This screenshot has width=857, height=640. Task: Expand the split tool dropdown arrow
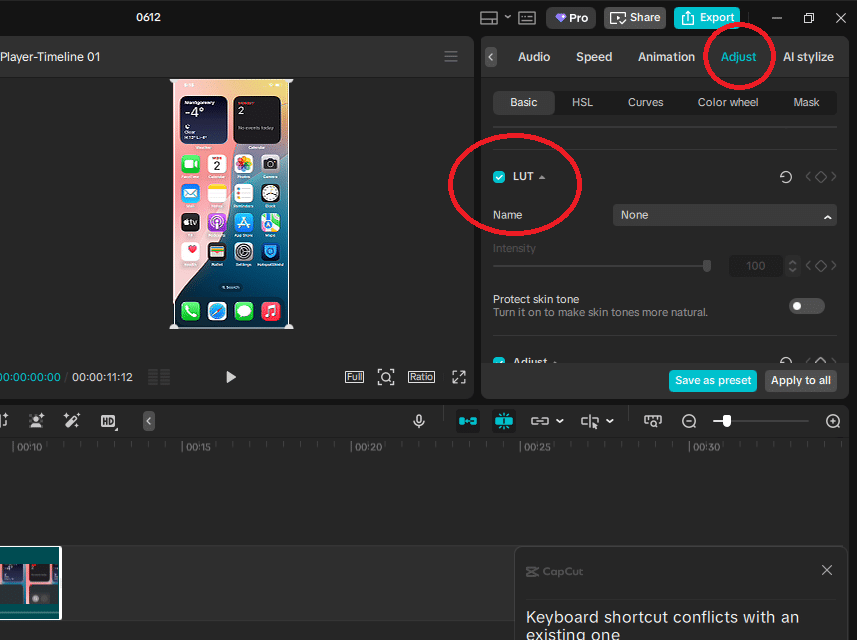coord(610,421)
